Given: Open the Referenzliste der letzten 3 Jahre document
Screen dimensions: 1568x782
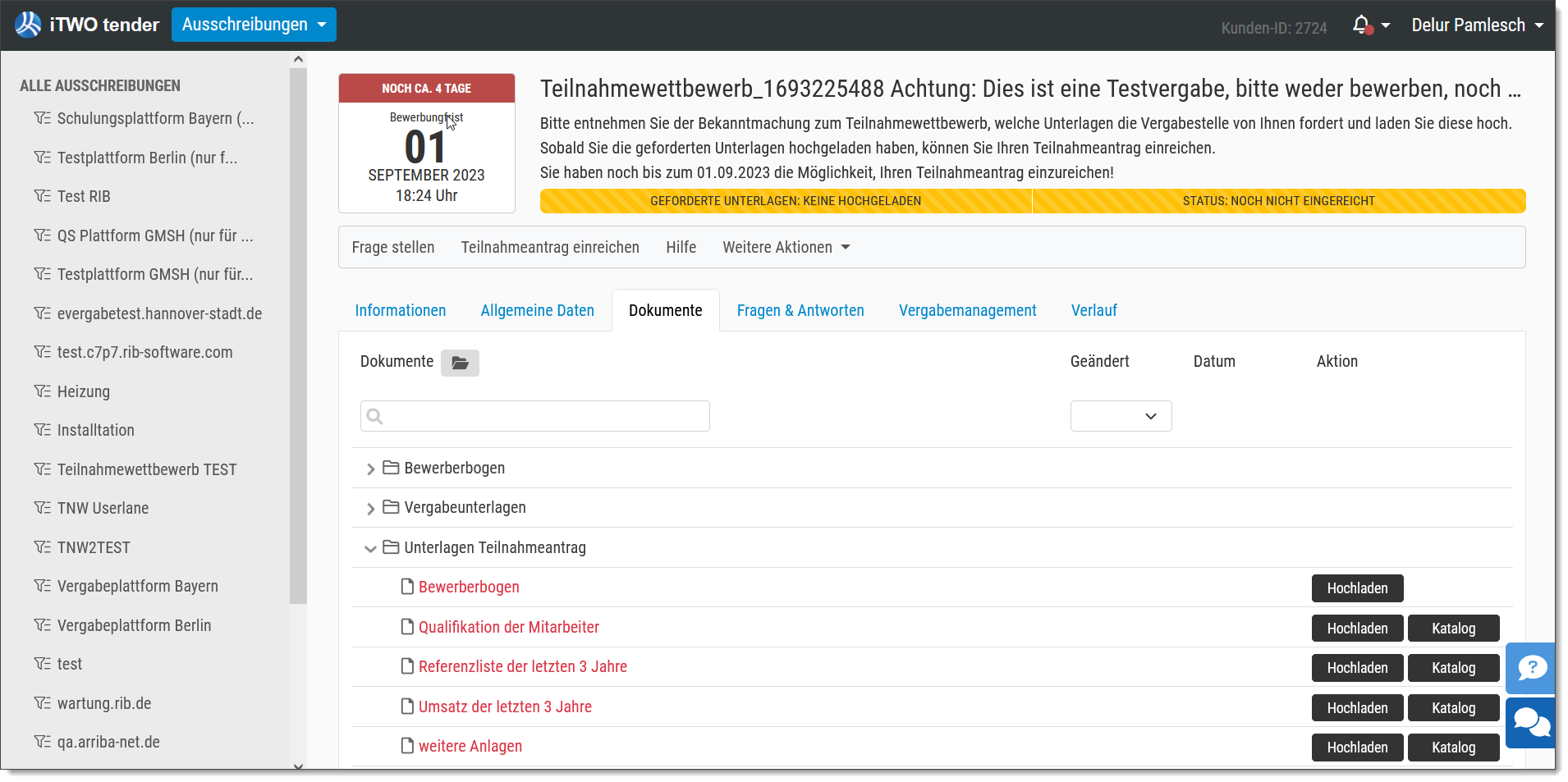Looking at the screenshot, I should pyautogui.click(x=523, y=666).
